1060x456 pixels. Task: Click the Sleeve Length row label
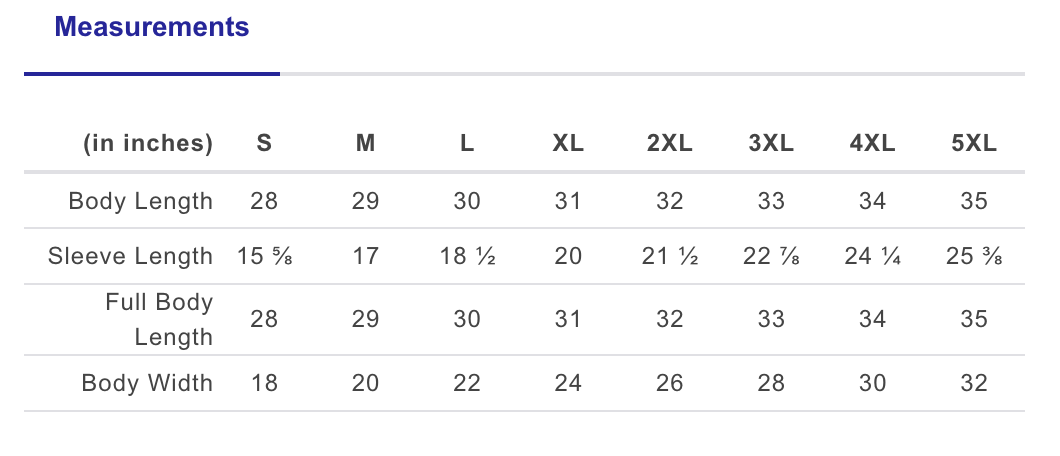click(x=130, y=256)
